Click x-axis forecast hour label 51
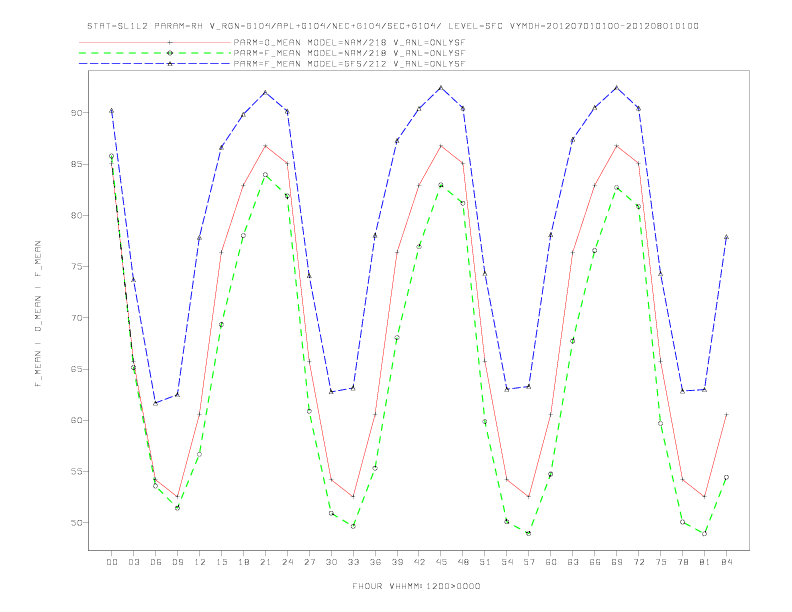 [x=485, y=562]
